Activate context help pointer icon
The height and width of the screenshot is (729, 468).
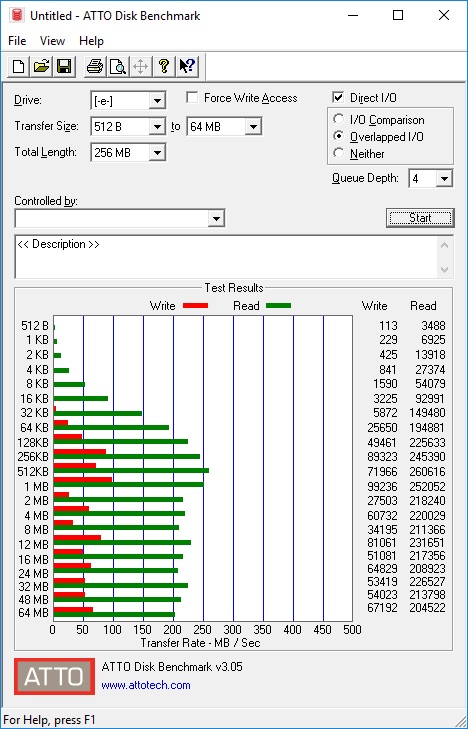(187, 66)
